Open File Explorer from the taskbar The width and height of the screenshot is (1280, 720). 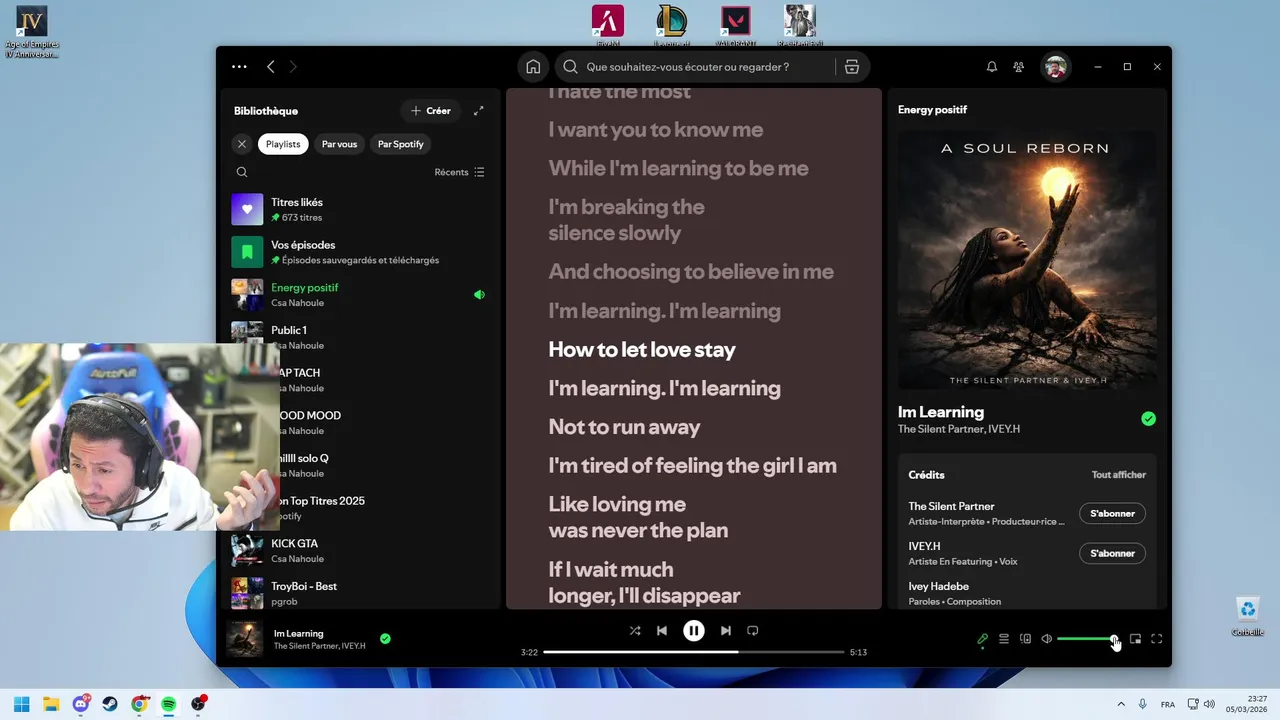51,704
